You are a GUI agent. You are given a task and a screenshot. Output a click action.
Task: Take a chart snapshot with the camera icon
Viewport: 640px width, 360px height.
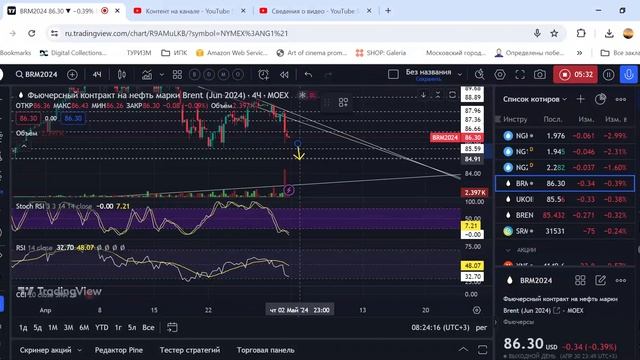[540, 74]
